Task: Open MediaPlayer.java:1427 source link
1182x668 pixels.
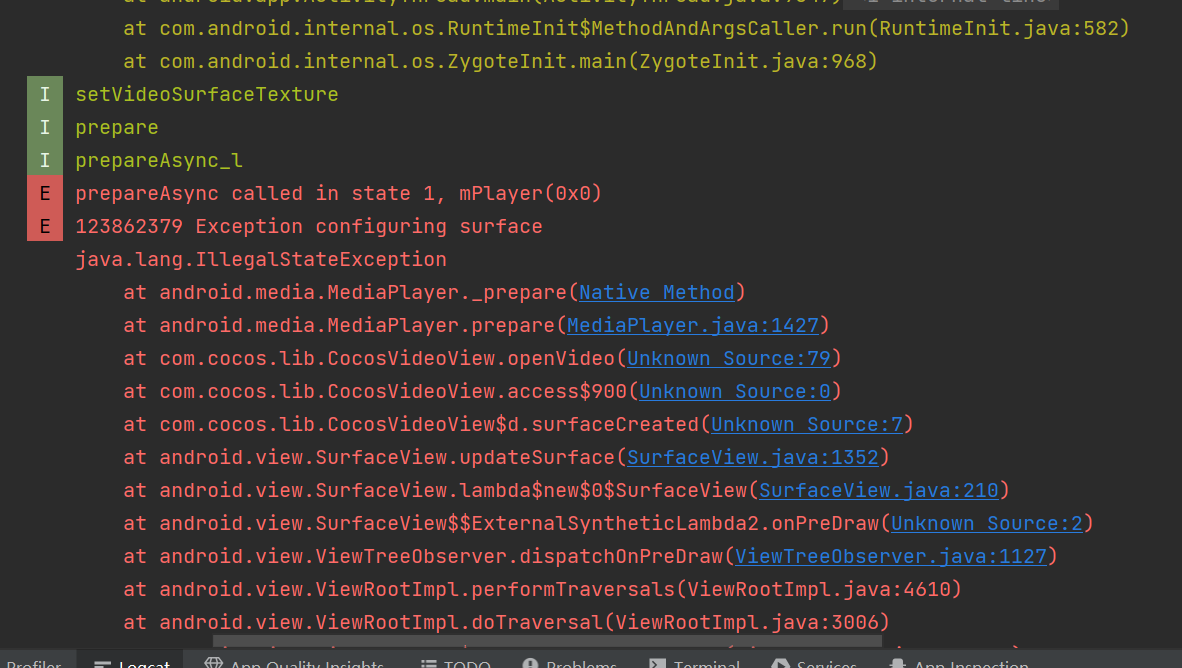Action: click(x=693, y=326)
